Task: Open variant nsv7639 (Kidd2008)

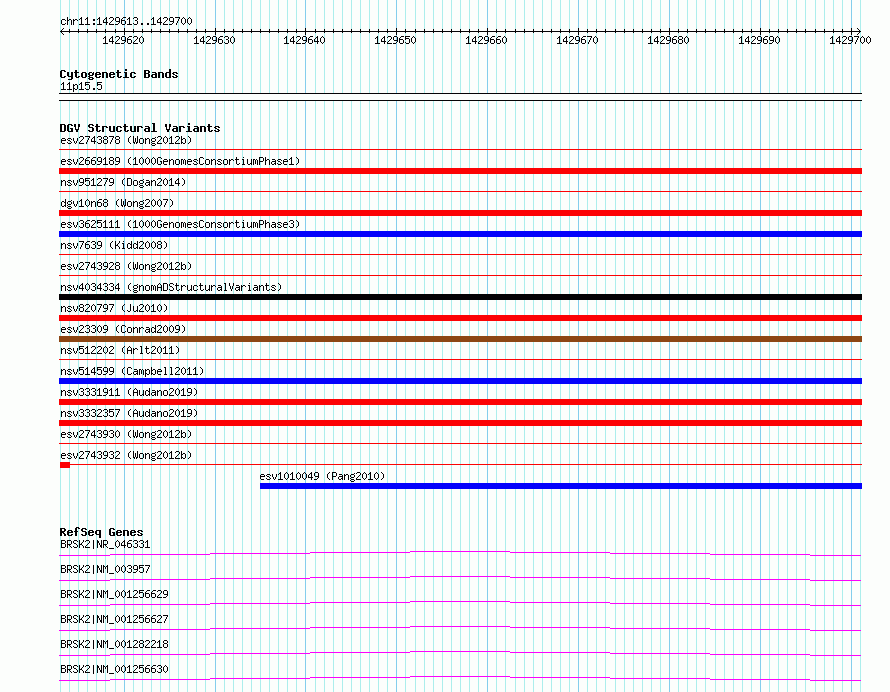Action: click(114, 245)
